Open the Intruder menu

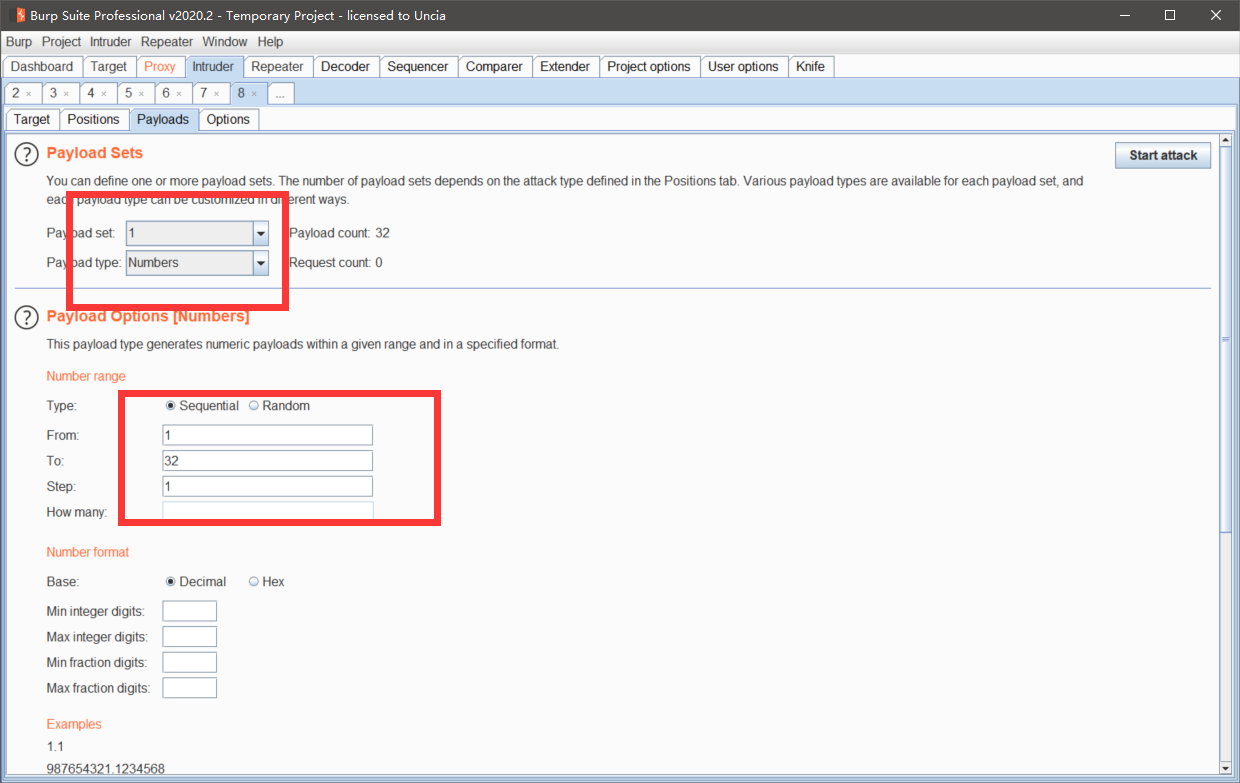pyautogui.click(x=111, y=42)
